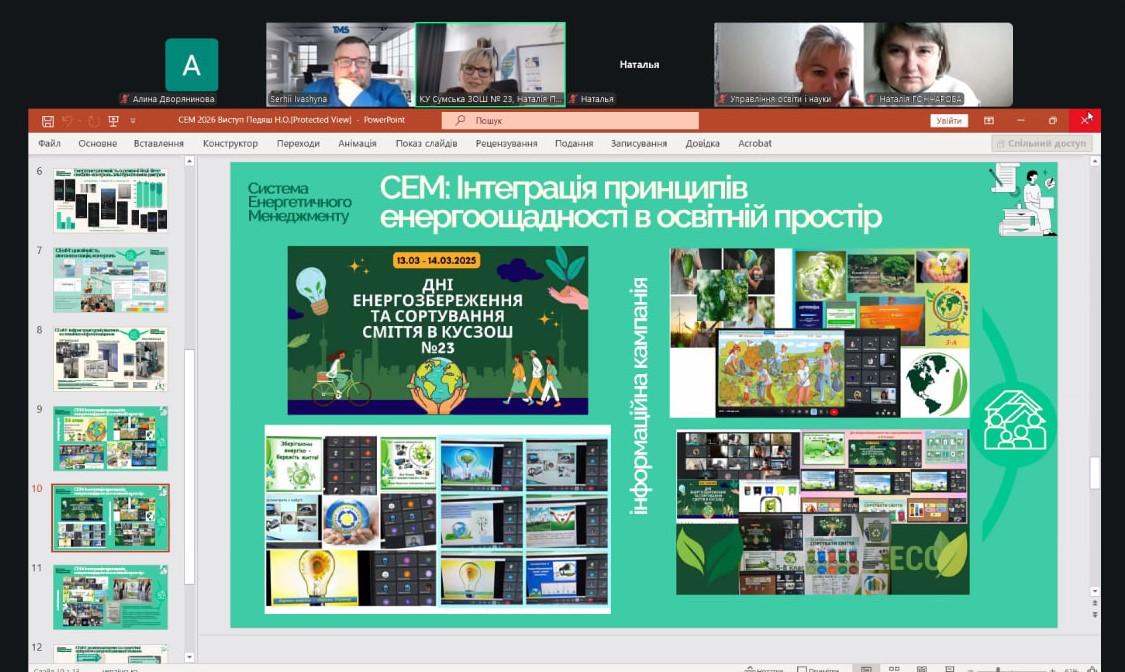Open the Показ слайдів tab

[x=426, y=144]
